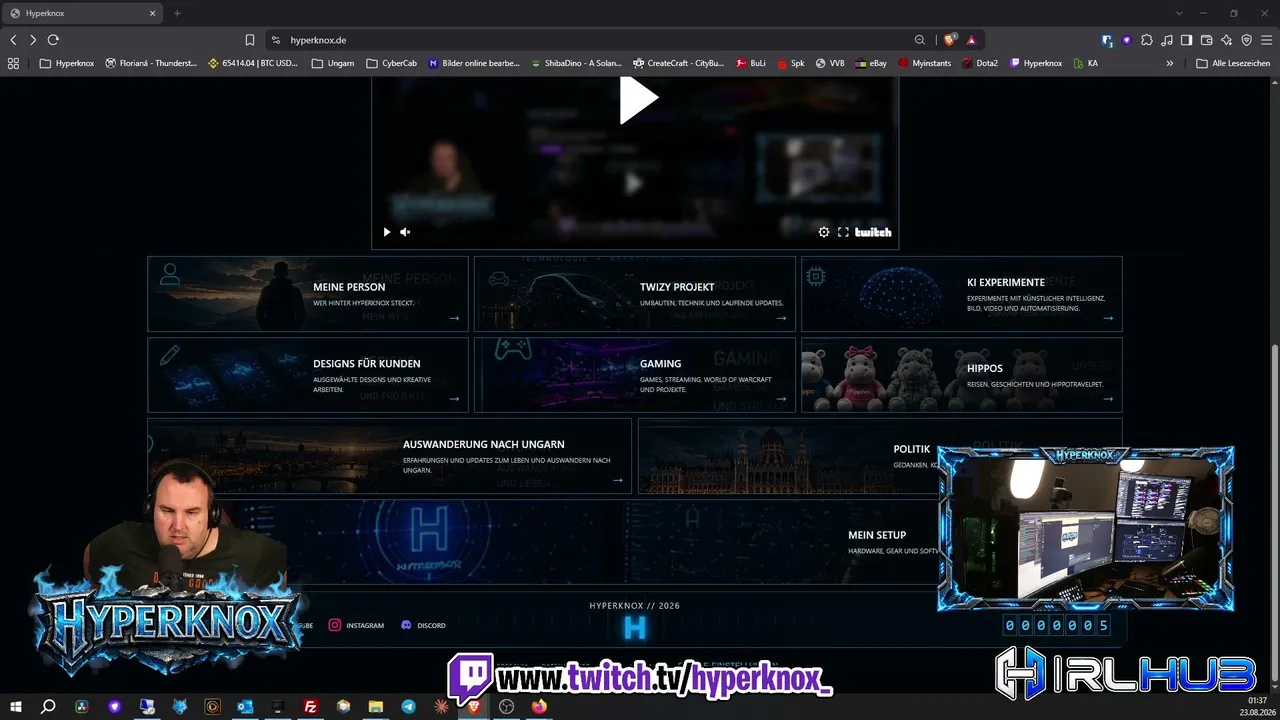The height and width of the screenshot is (720, 1280).
Task: Open the Designs für Kunden card
Action: (x=308, y=375)
